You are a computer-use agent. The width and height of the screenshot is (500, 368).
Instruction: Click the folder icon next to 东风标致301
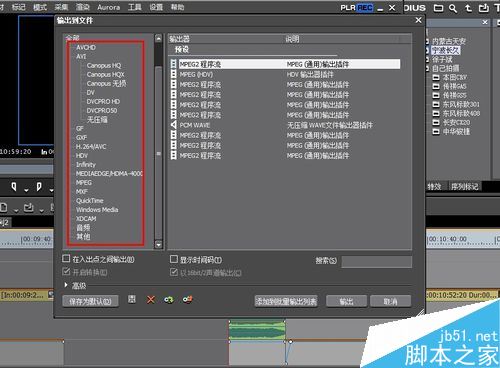pos(436,104)
